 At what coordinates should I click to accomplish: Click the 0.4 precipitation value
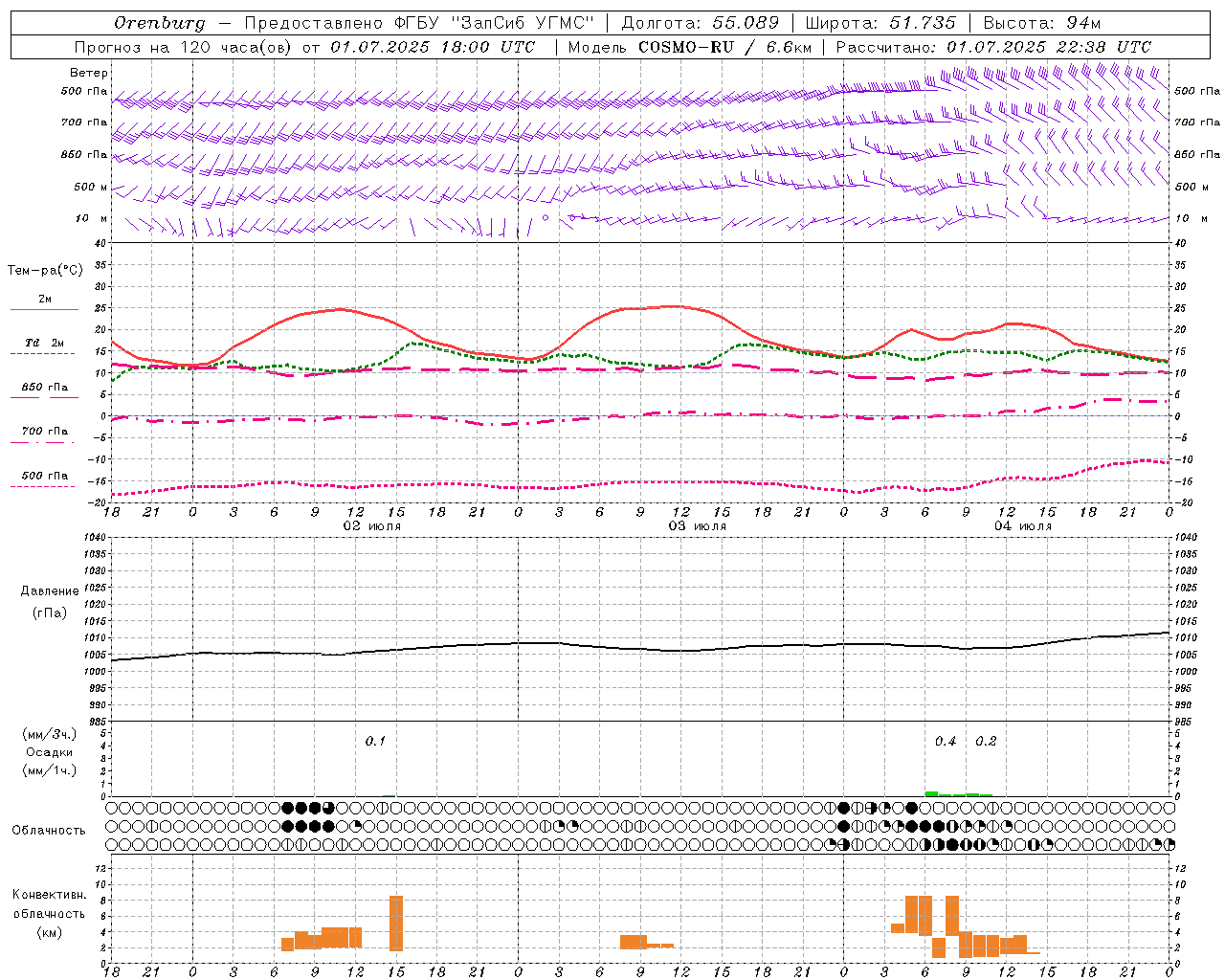(946, 742)
